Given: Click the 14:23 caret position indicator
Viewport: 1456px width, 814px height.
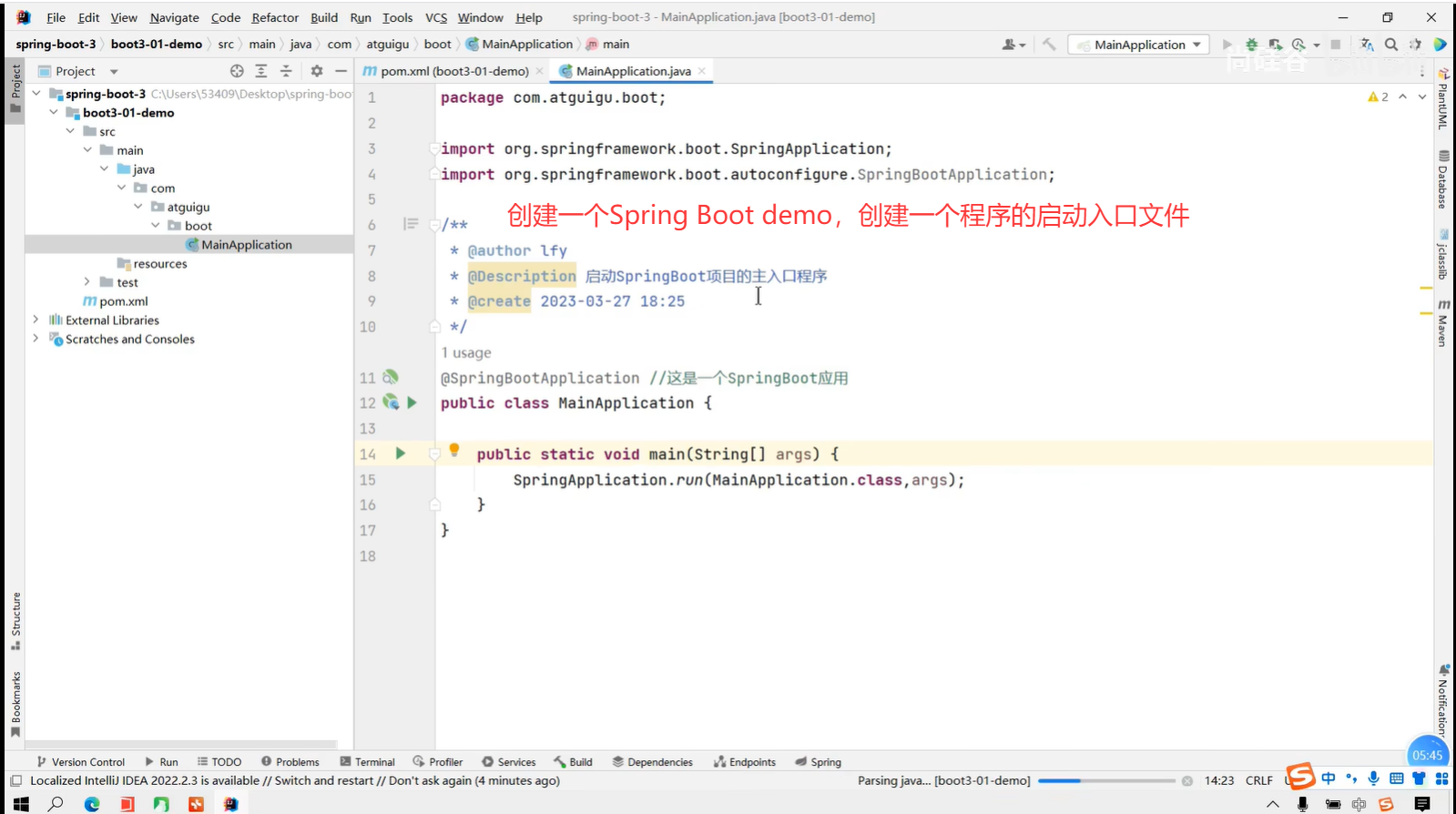Looking at the screenshot, I should 1219,780.
